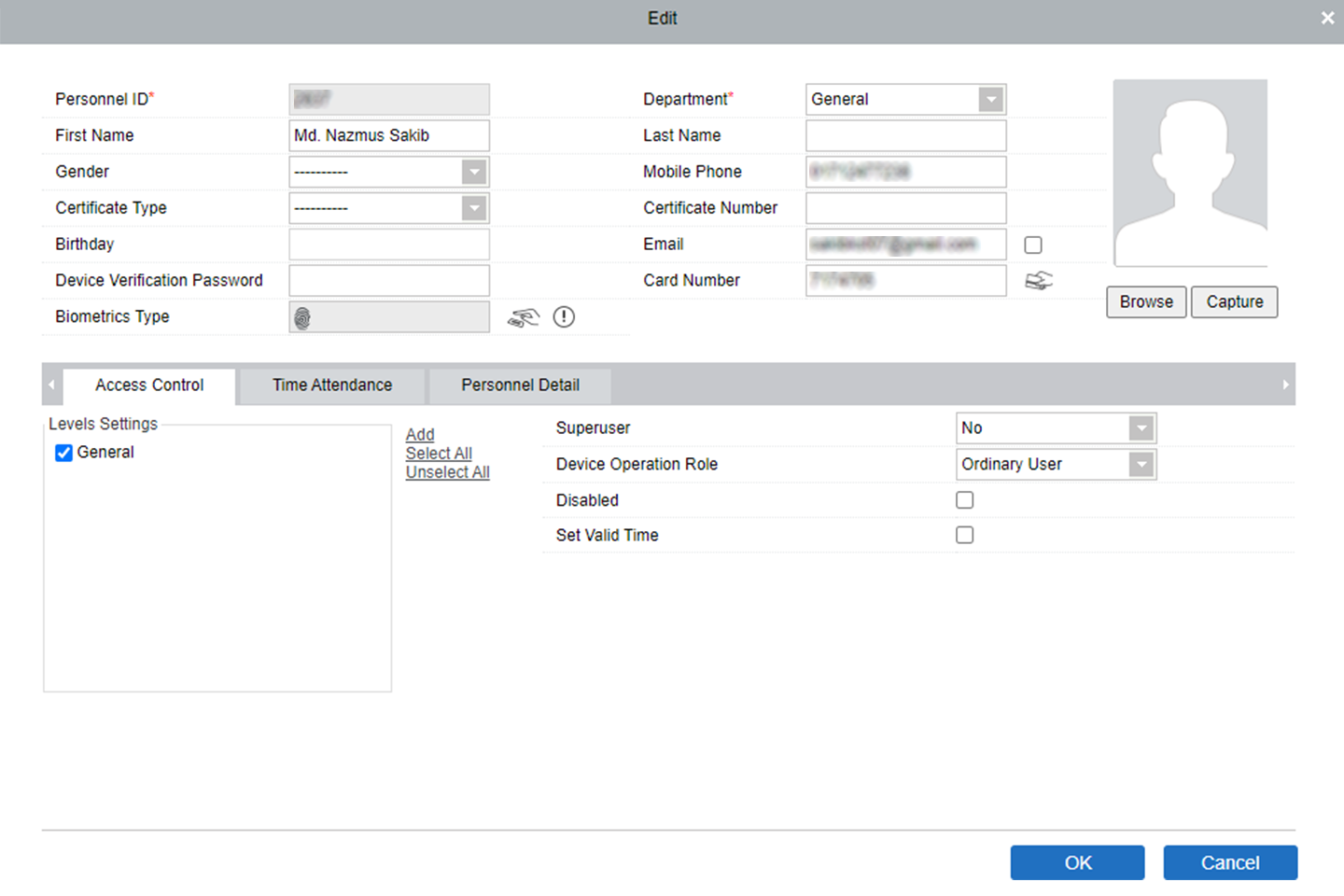Click the Select All link

[x=439, y=454]
